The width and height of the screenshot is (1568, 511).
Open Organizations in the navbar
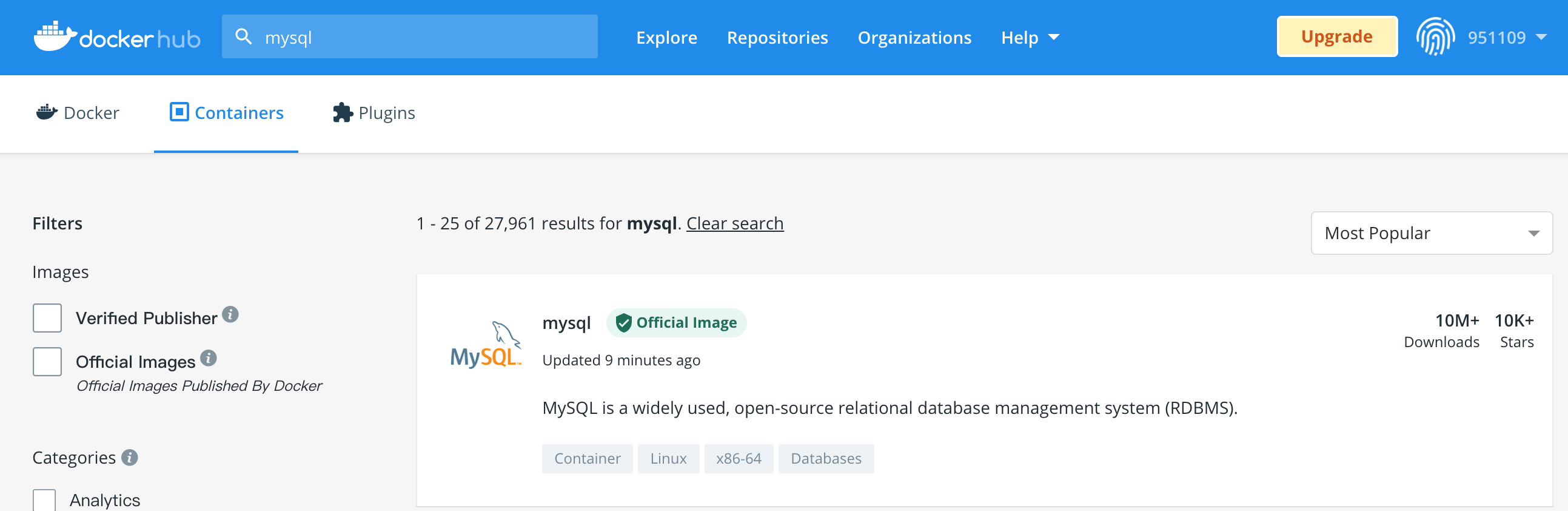click(x=914, y=38)
